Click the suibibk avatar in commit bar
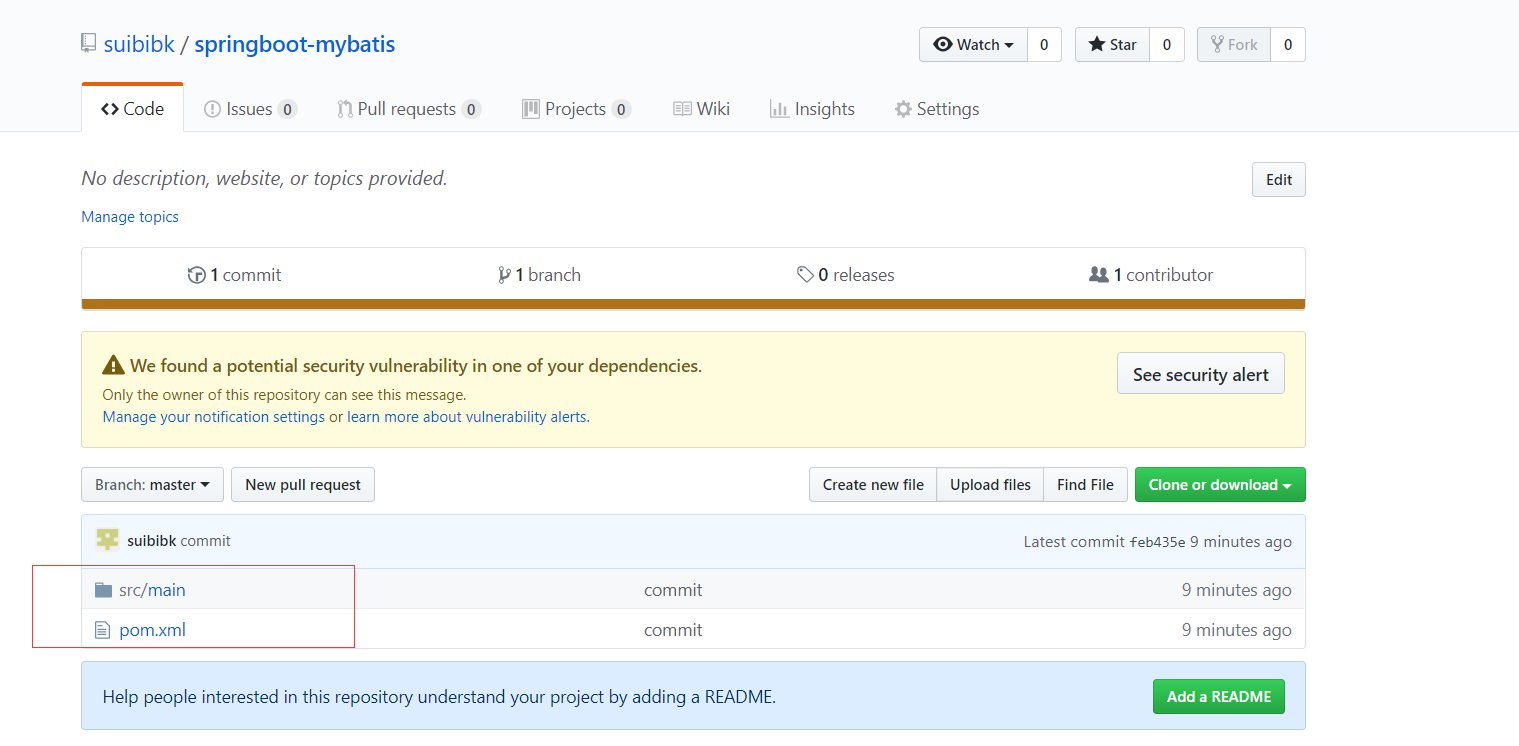Viewport: 1519px width, 746px height. (x=107, y=540)
